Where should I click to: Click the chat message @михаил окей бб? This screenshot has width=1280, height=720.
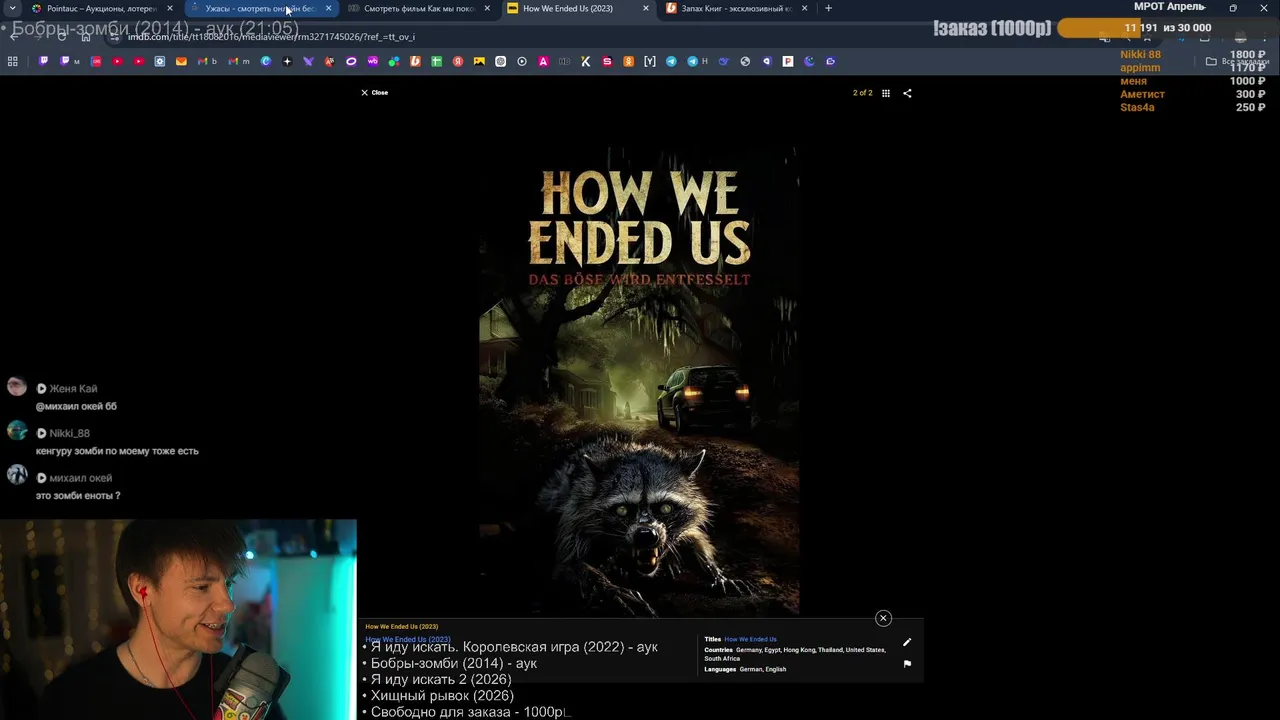(x=76, y=407)
